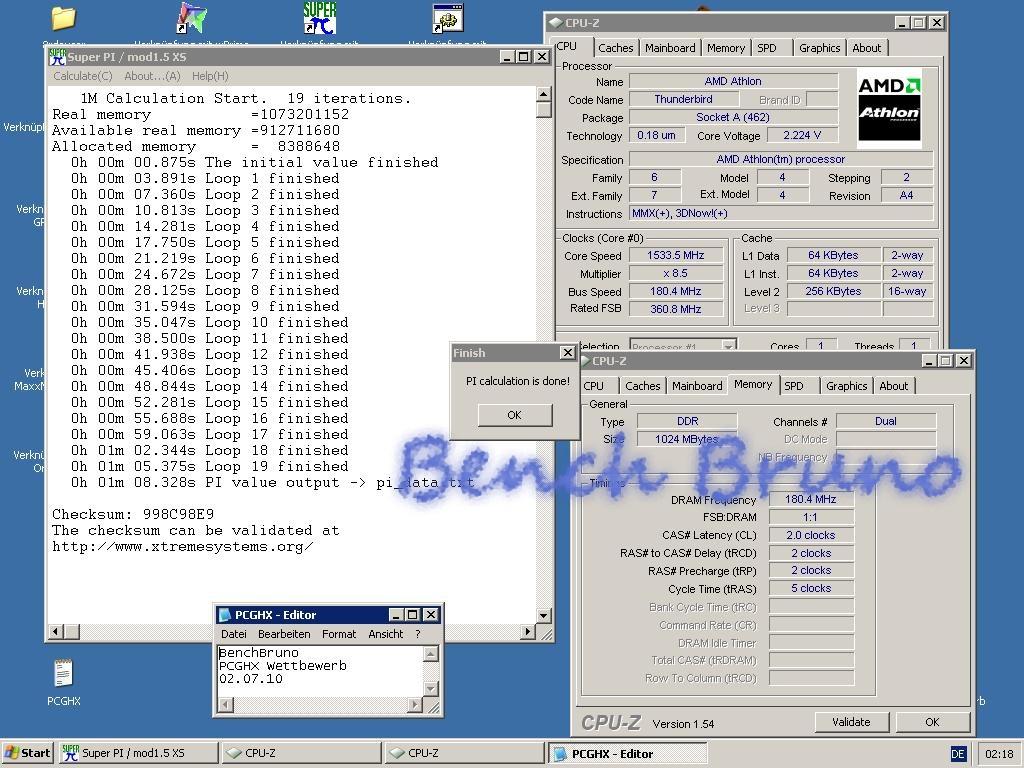Click the back CPU-Z window title icon
The height and width of the screenshot is (768, 1024).
[556, 23]
